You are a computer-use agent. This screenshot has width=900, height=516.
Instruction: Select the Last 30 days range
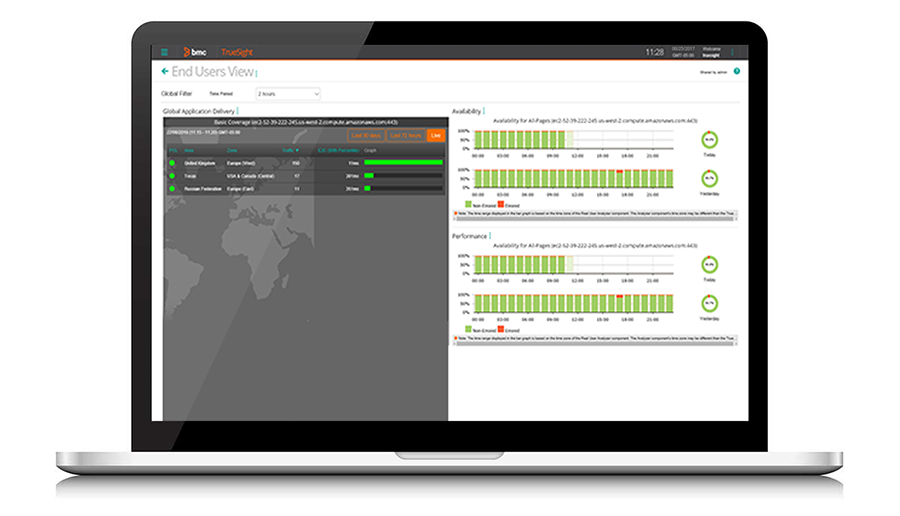[x=365, y=135]
